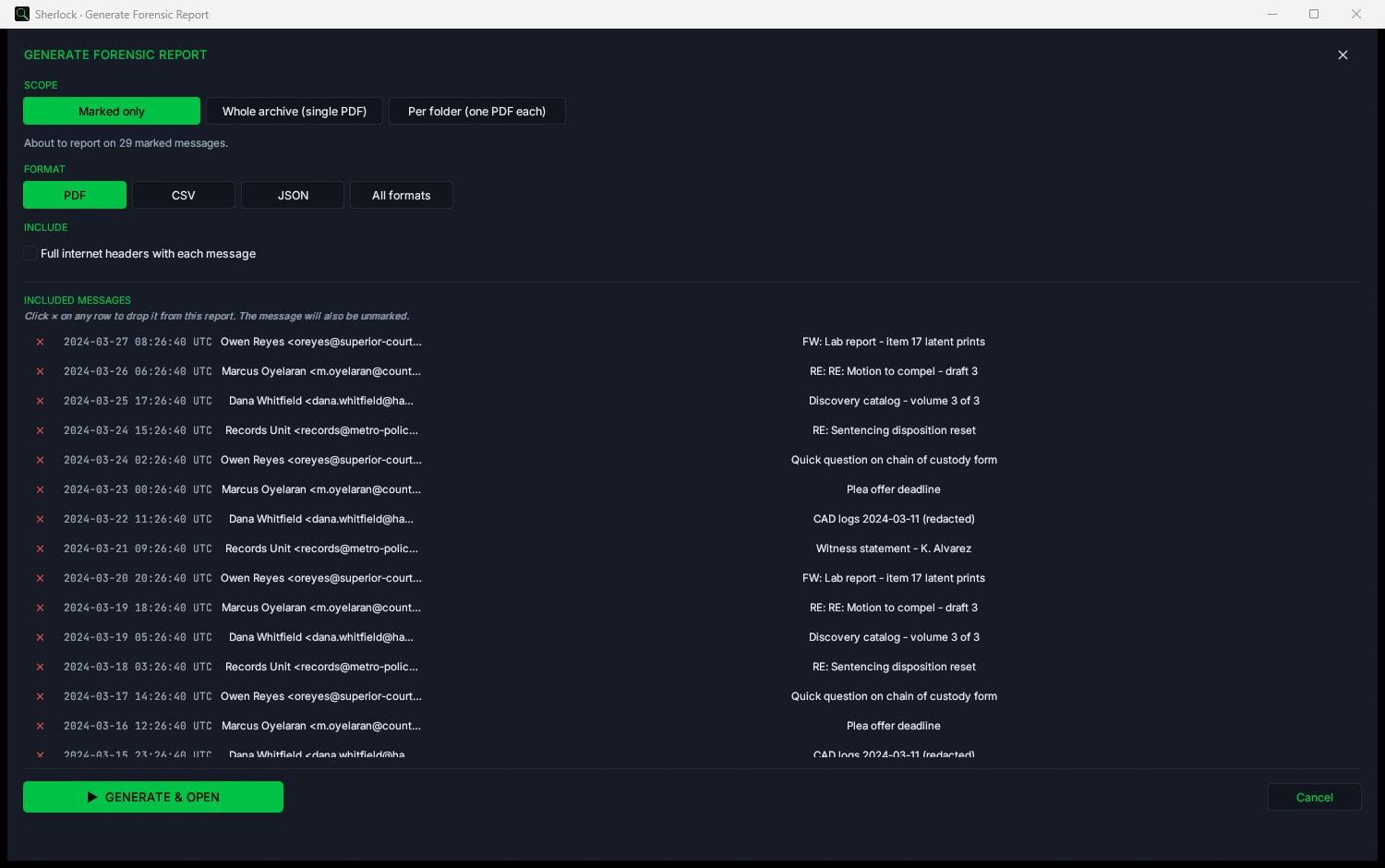Select the subject of the 2024-03-24 02:26:40 row
1385x868 pixels.
point(894,460)
